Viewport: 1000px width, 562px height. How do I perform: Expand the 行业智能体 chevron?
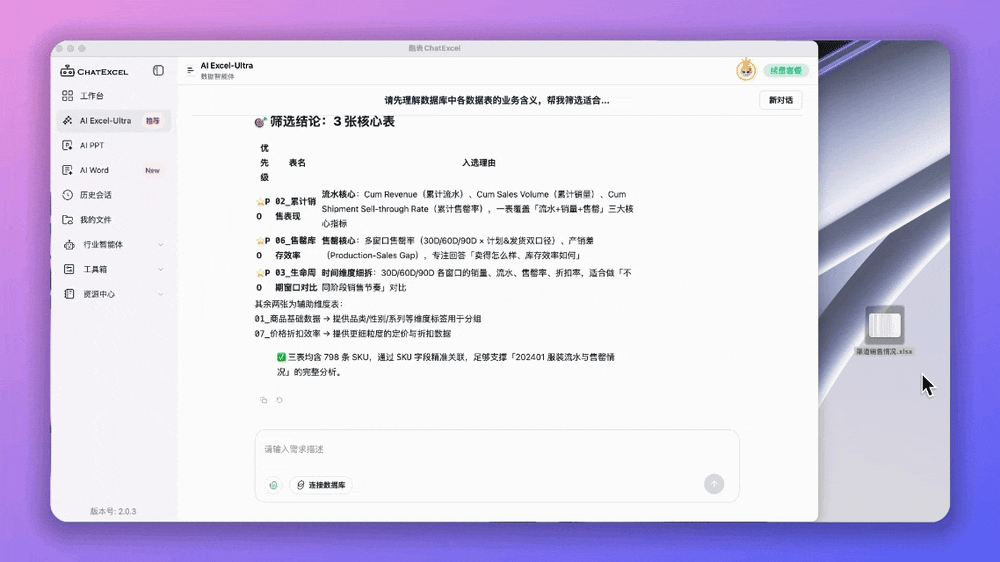[x=161, y=244]
